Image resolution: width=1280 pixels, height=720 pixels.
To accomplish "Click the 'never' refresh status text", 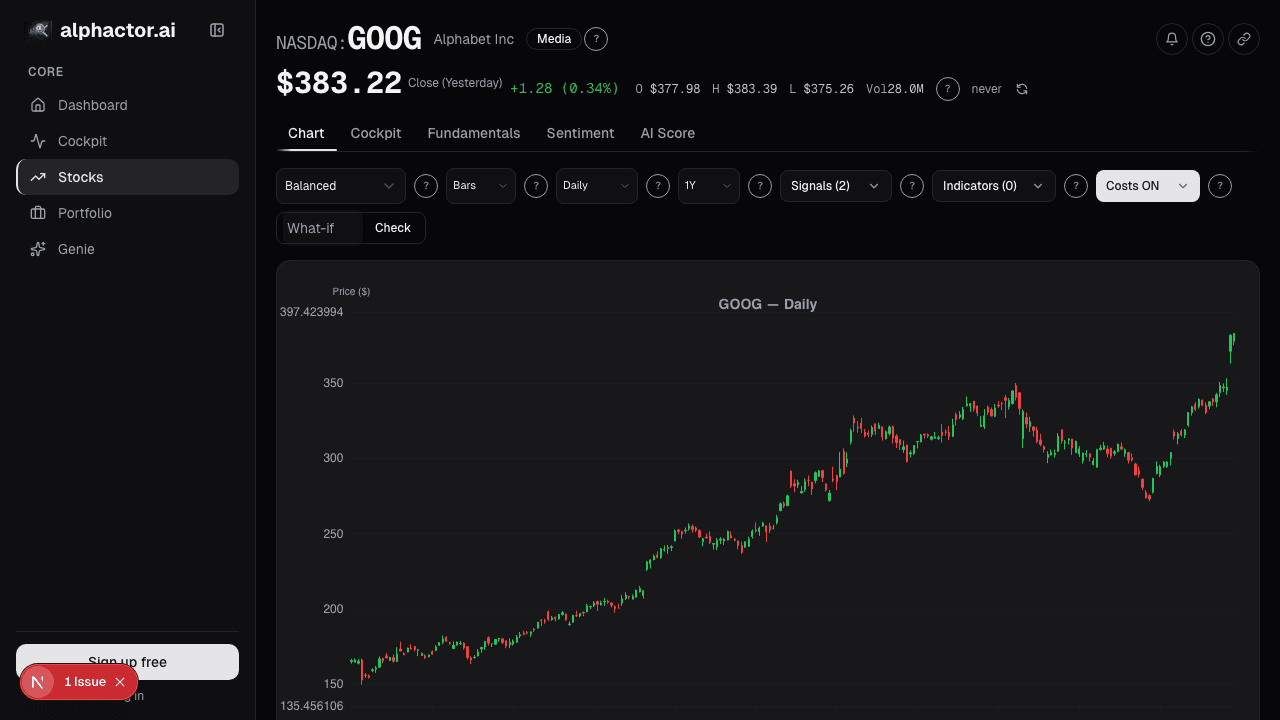I will (986, 89).
